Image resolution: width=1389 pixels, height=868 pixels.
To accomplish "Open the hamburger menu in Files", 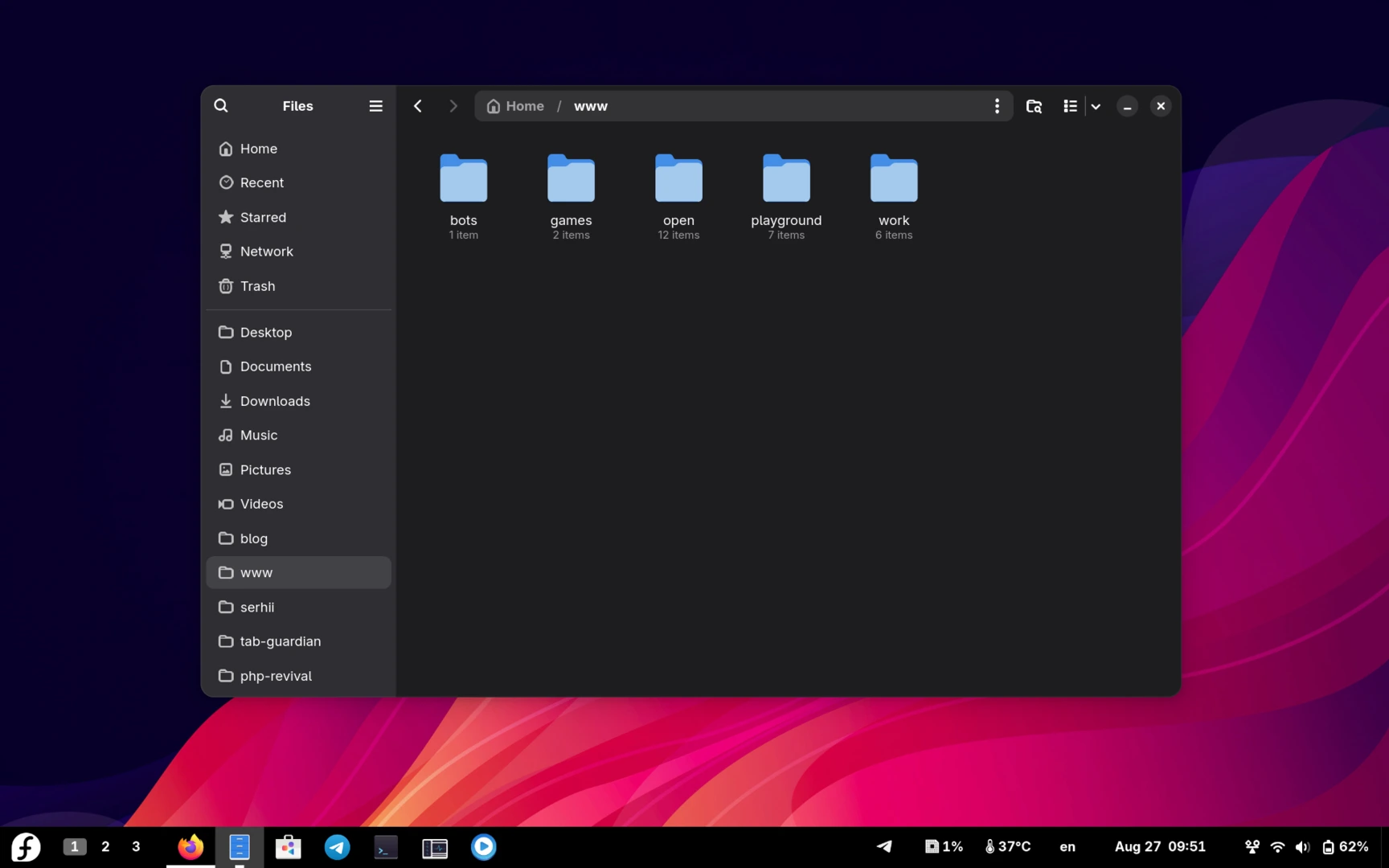I will point(375,105).
